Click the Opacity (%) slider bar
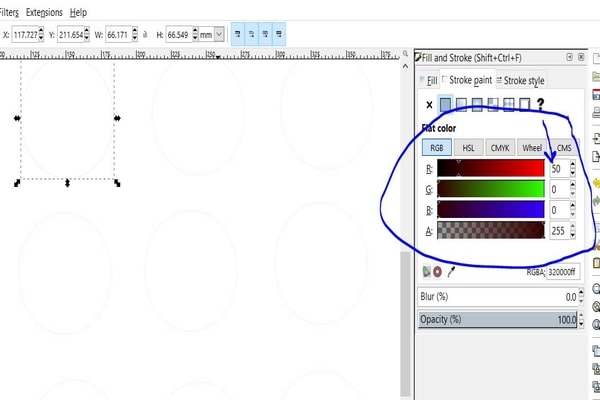600x400 pixels. (497, 319)
